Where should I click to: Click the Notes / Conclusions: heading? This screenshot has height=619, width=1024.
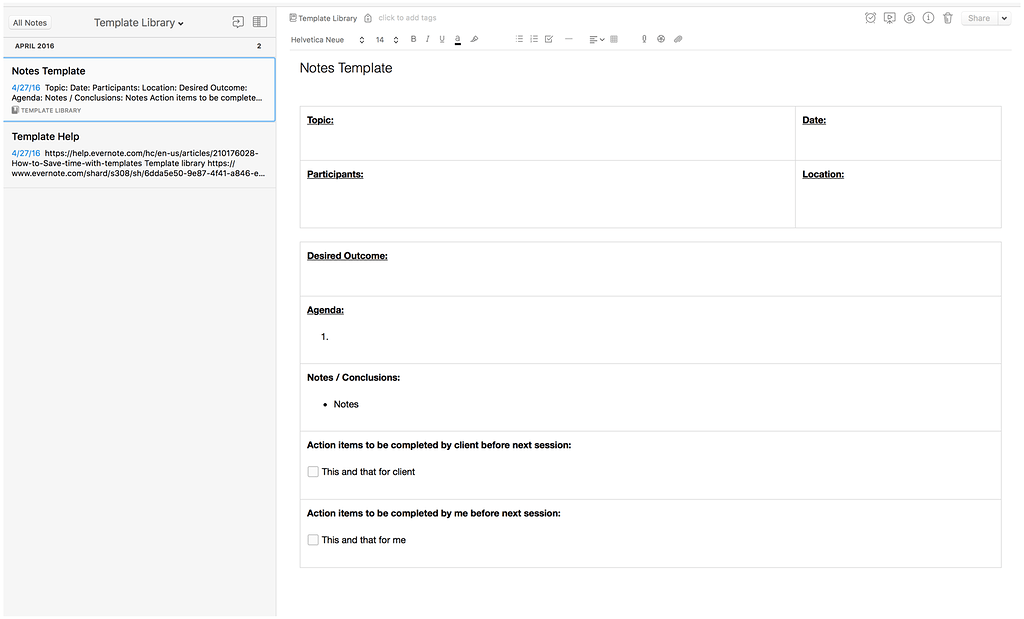point(353,377)
